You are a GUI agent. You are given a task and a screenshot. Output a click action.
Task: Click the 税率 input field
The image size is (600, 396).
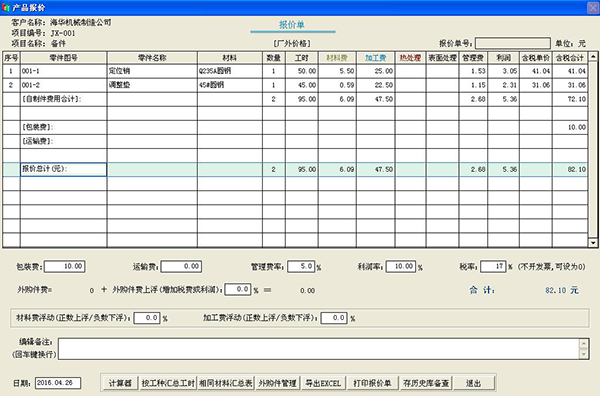[x=493, y=266]
